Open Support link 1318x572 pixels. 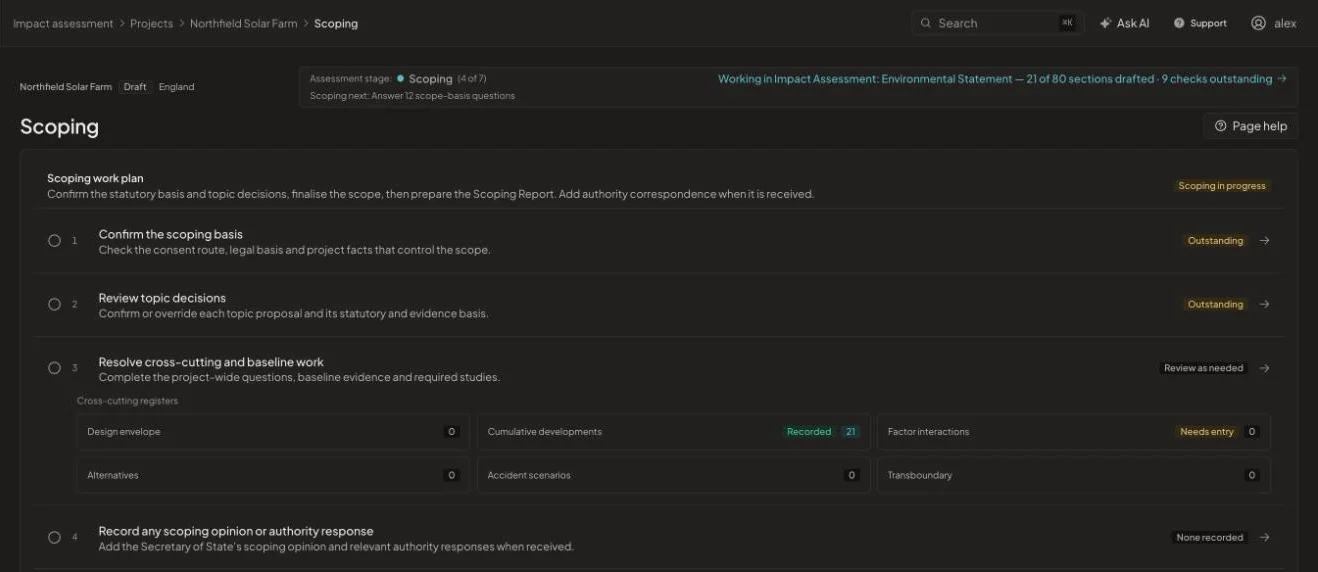click(x=1200, y=23)
